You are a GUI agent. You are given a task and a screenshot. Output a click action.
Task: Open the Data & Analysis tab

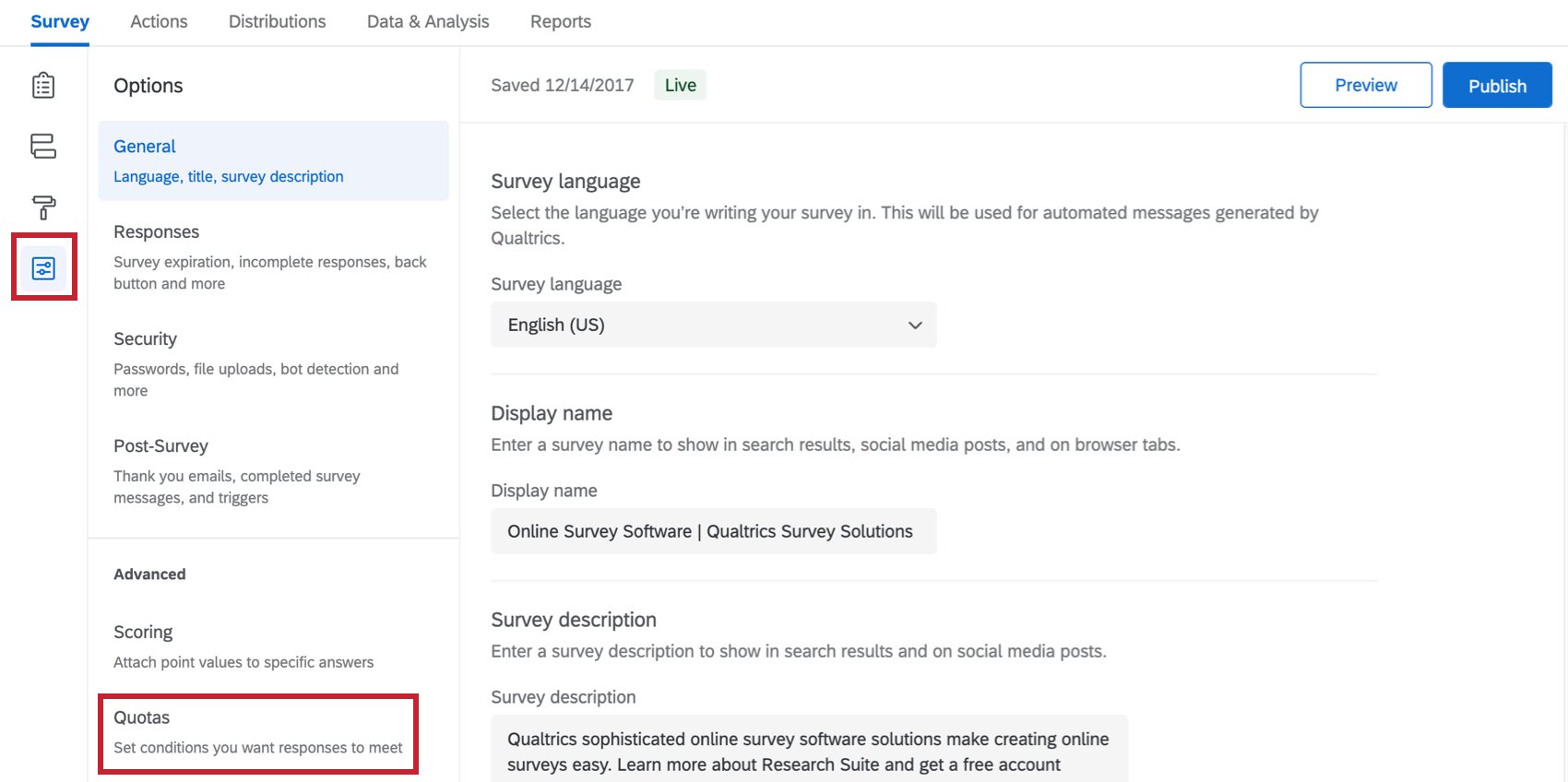point(428,21)
